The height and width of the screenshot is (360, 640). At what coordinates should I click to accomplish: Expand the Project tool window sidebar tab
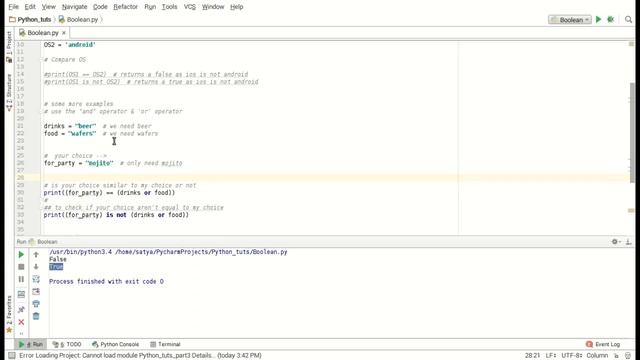9,47
